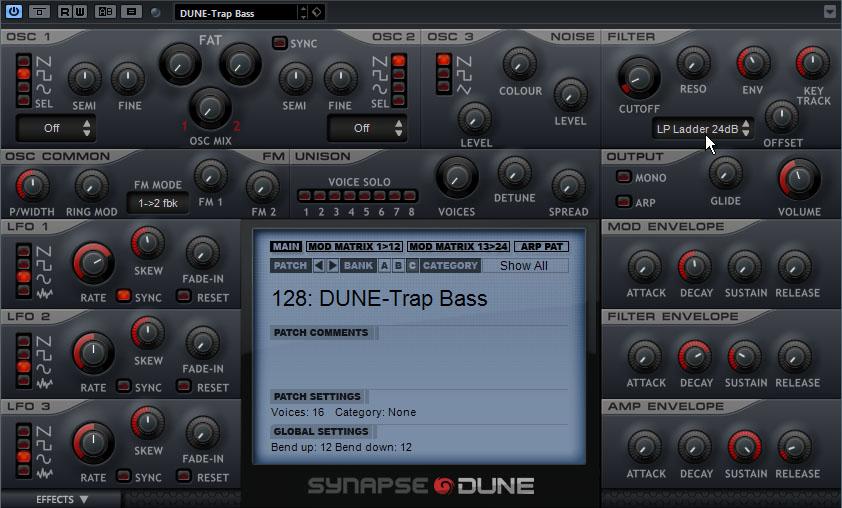The height and width of the screenshot is (508, 842).
Task: Select sine waveform LED for LFO 2
Action: 23,367
